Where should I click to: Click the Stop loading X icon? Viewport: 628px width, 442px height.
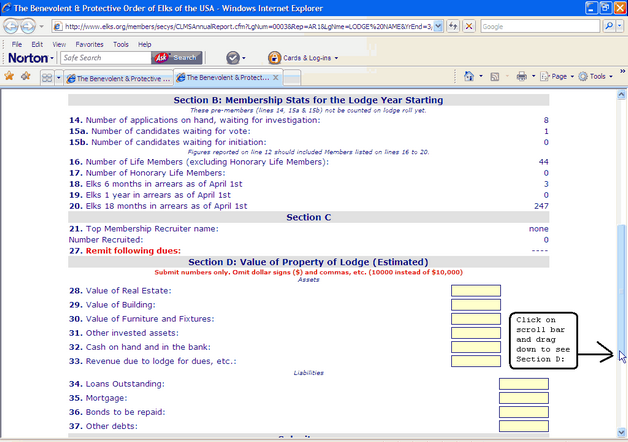point(469,26)
